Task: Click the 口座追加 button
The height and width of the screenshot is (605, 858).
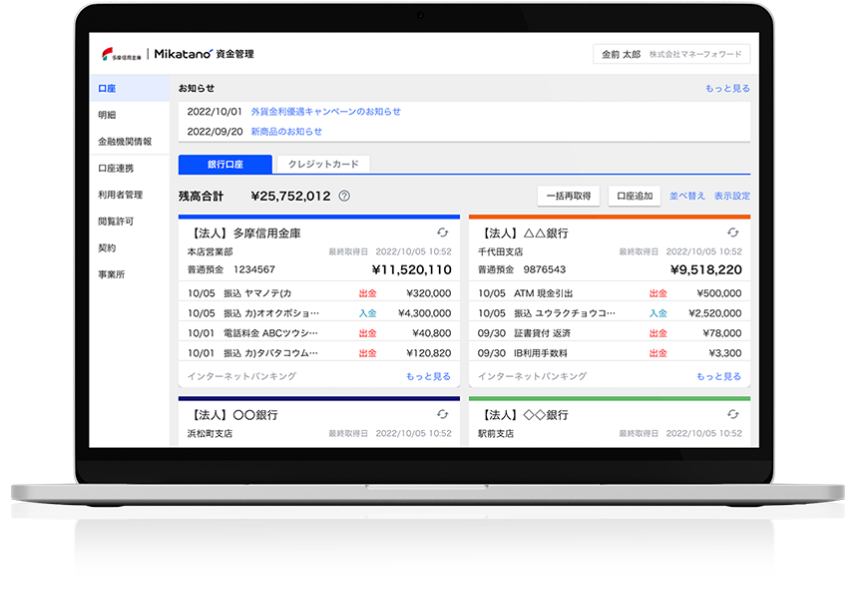Action: 635,196
